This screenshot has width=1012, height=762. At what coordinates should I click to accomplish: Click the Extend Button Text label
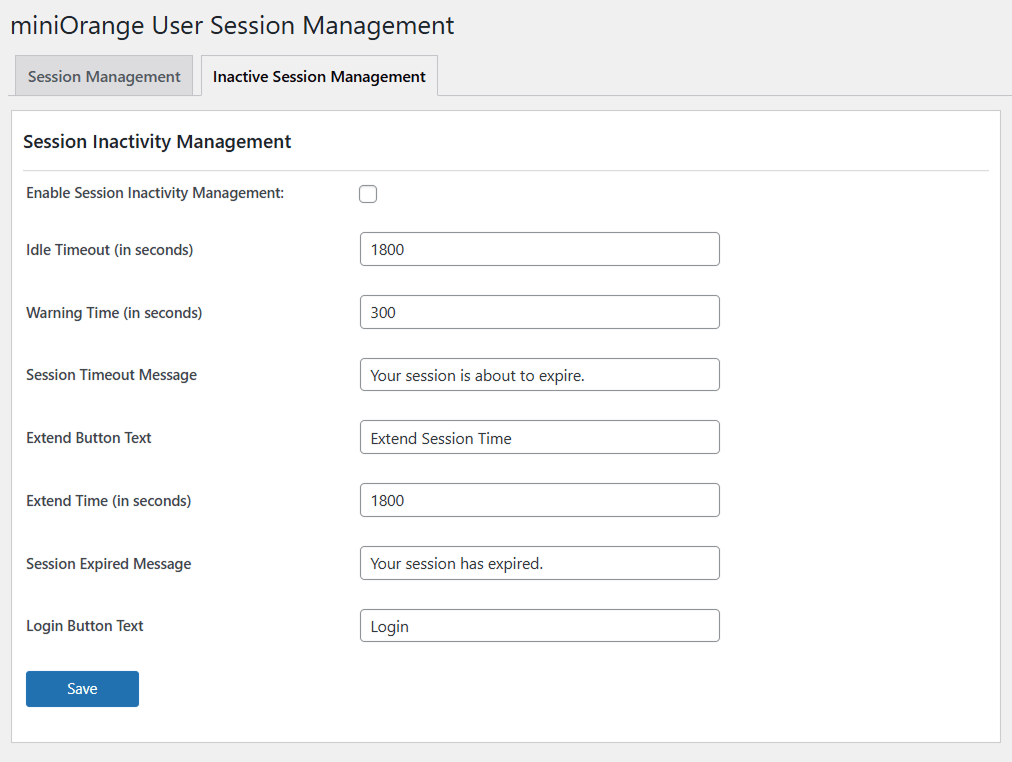(89, 438)
